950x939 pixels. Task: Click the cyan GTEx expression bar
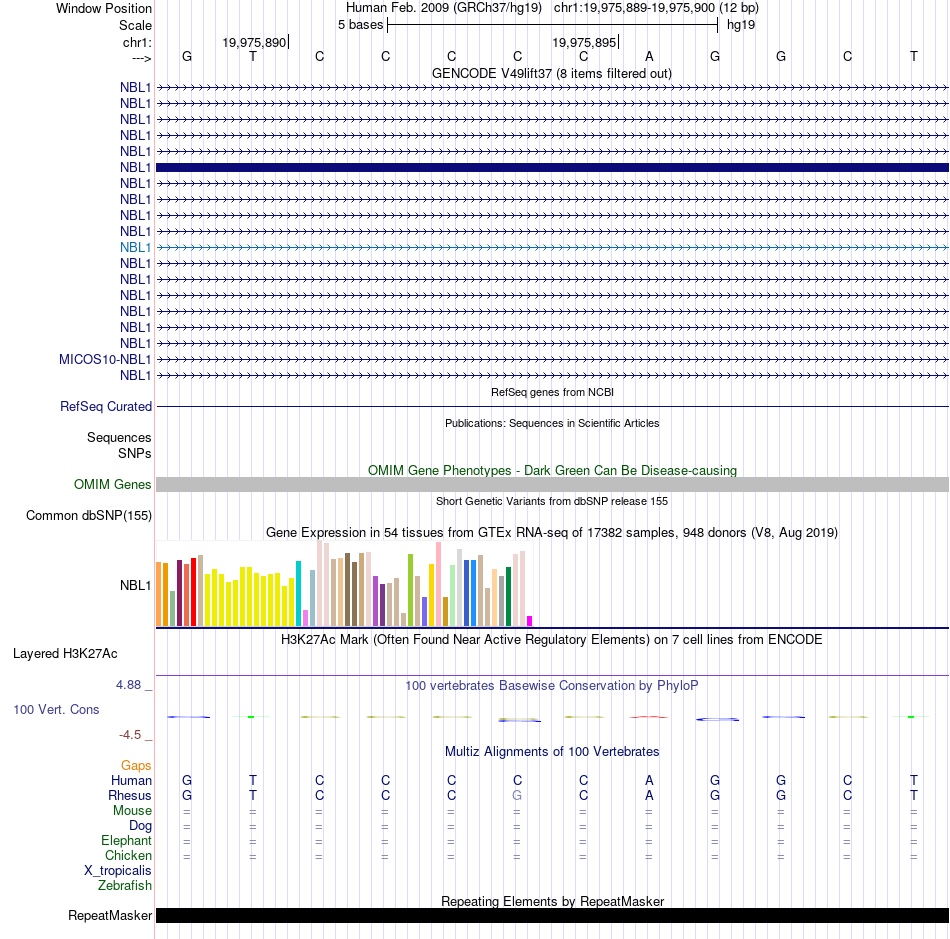click(x=298, y=593)
